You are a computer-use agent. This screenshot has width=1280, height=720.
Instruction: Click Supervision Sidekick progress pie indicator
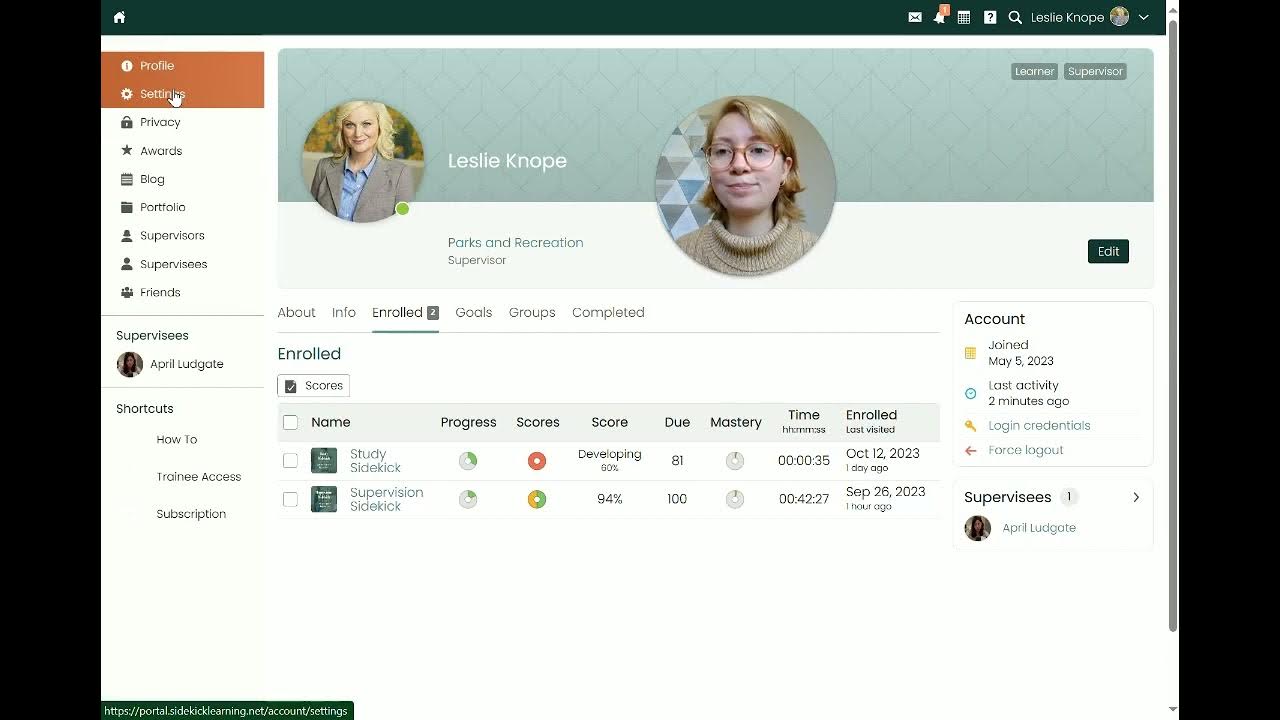(x=468, y=499)
